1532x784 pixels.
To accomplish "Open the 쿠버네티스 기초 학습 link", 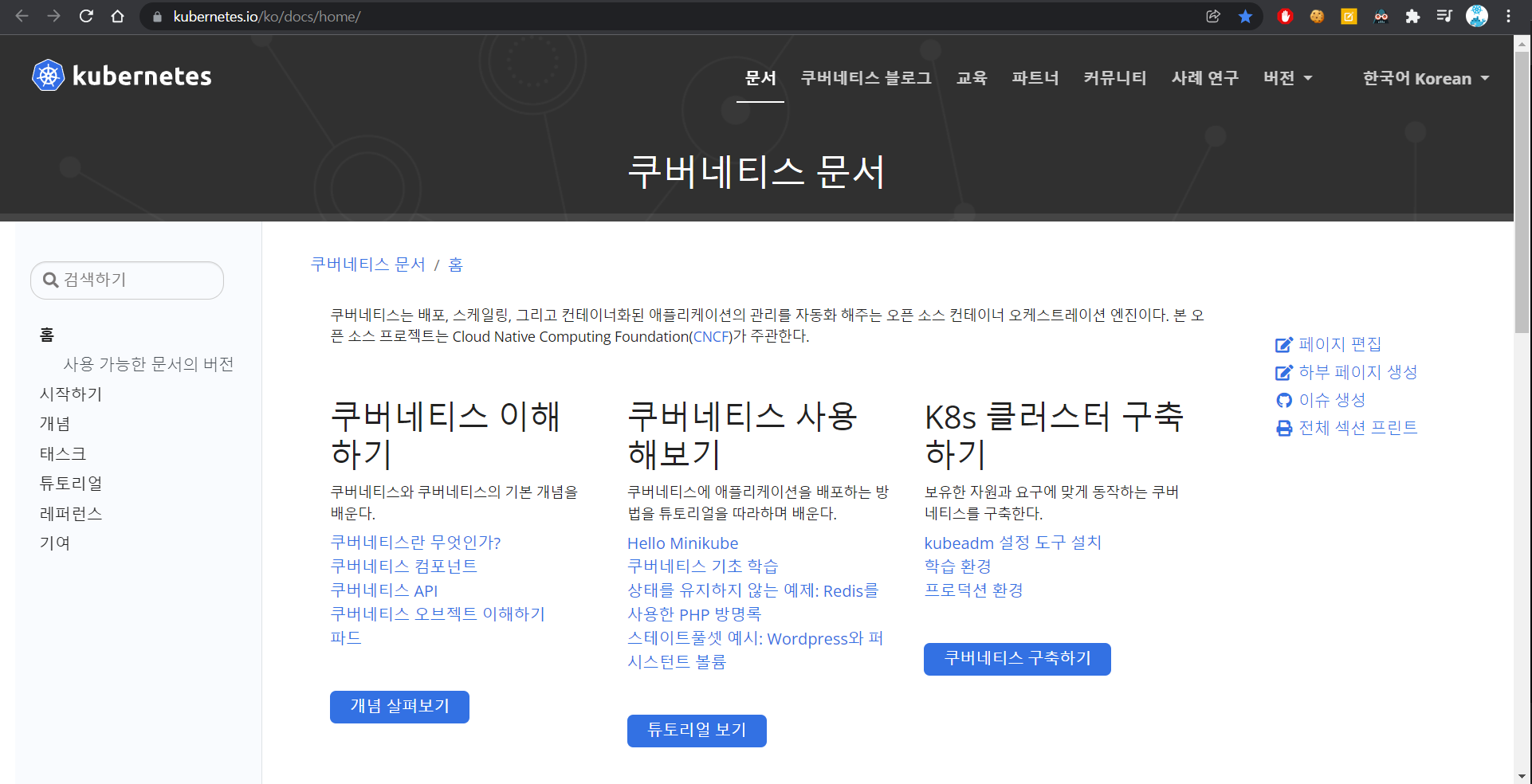I will [x=702, y=566].
